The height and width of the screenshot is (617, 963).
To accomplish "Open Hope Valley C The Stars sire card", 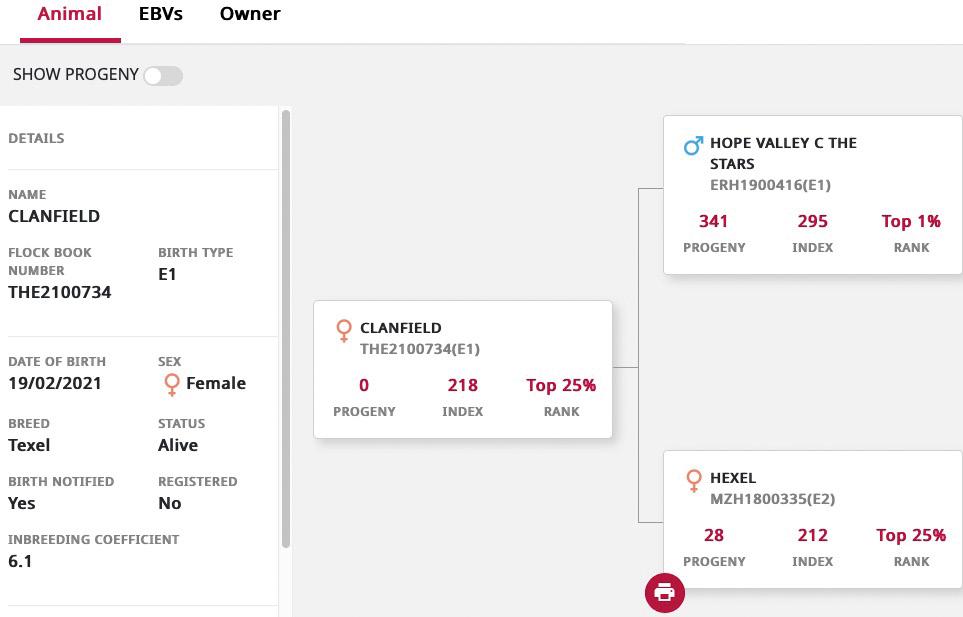I will [783, 153].
